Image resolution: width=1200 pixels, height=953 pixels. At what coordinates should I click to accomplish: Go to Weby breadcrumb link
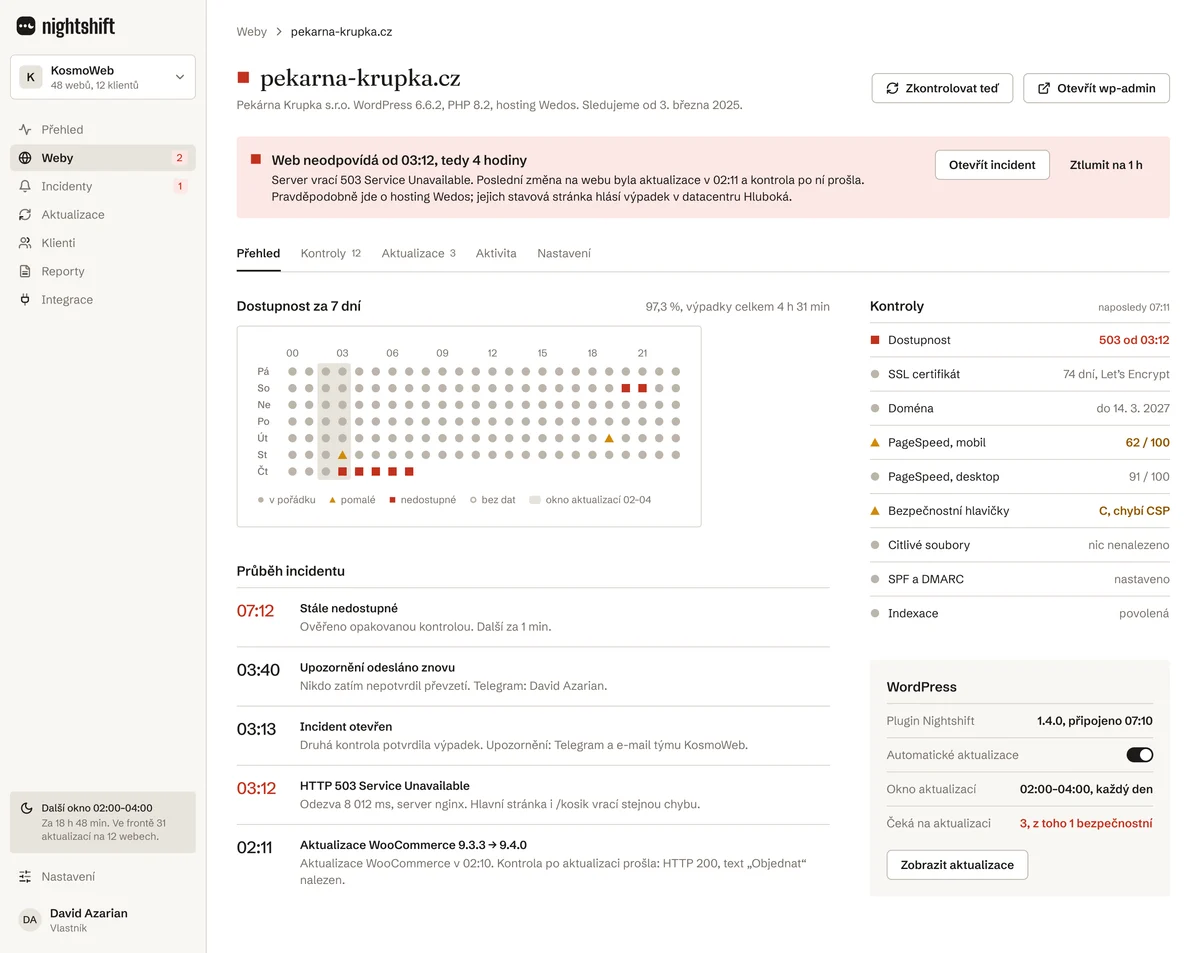pyautogui.click(x=252, y=32)
